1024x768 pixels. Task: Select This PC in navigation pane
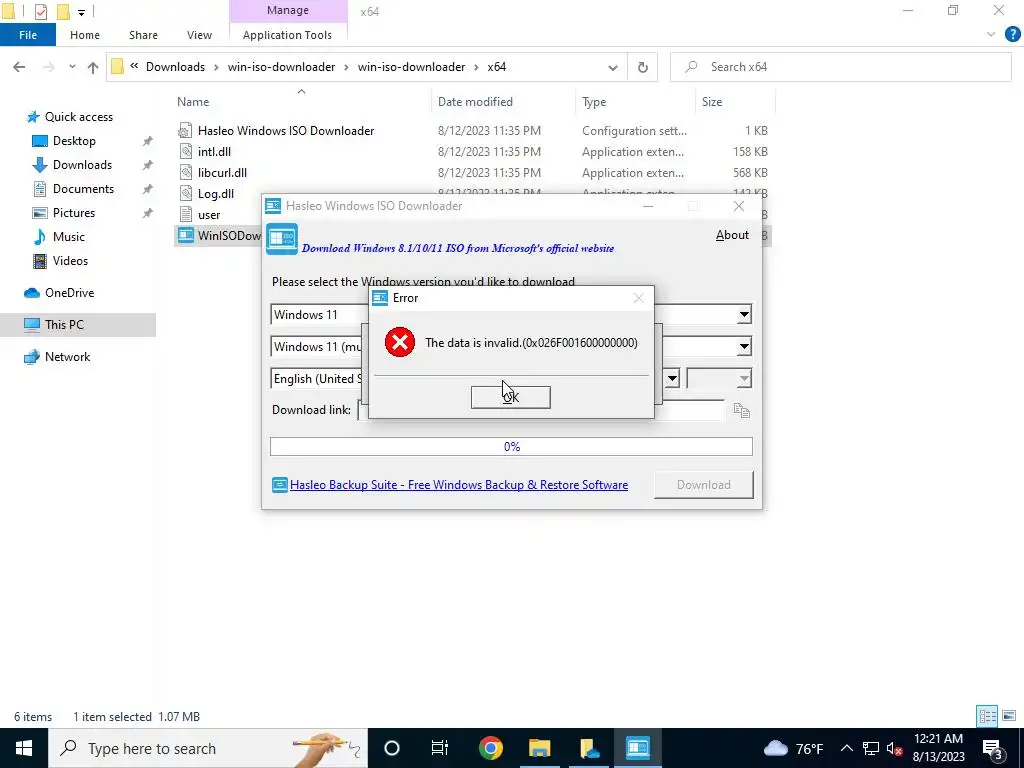pos(64,325)
